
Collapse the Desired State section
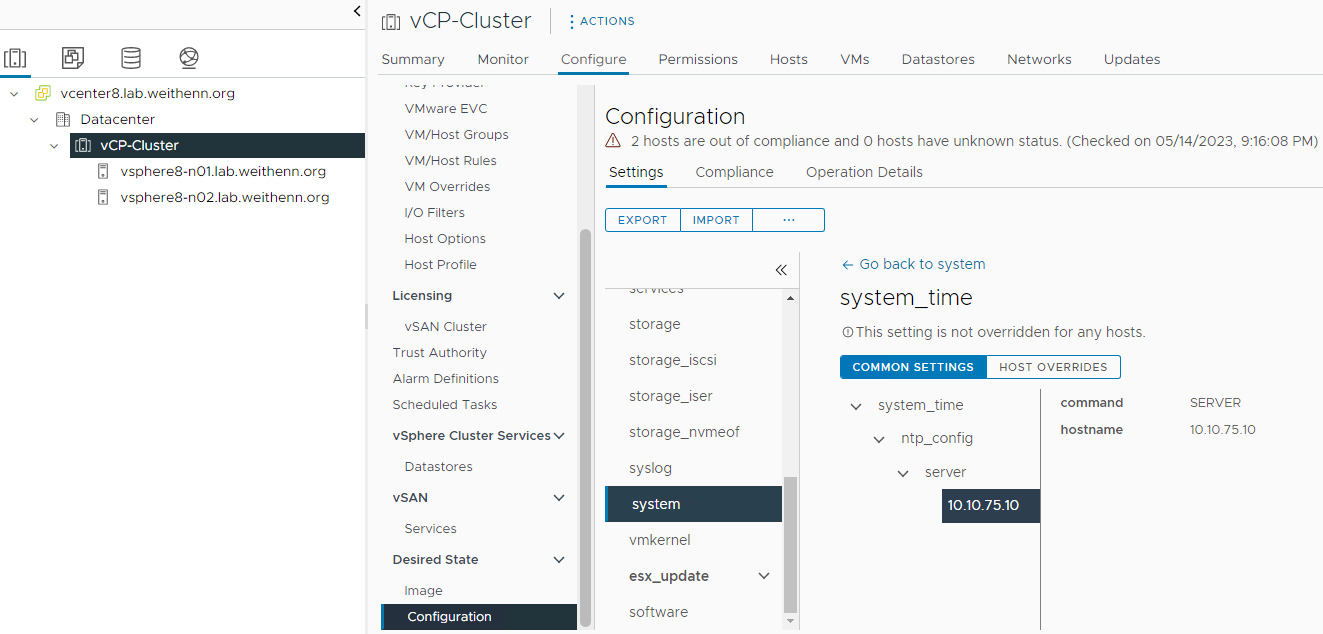(559, 560)
